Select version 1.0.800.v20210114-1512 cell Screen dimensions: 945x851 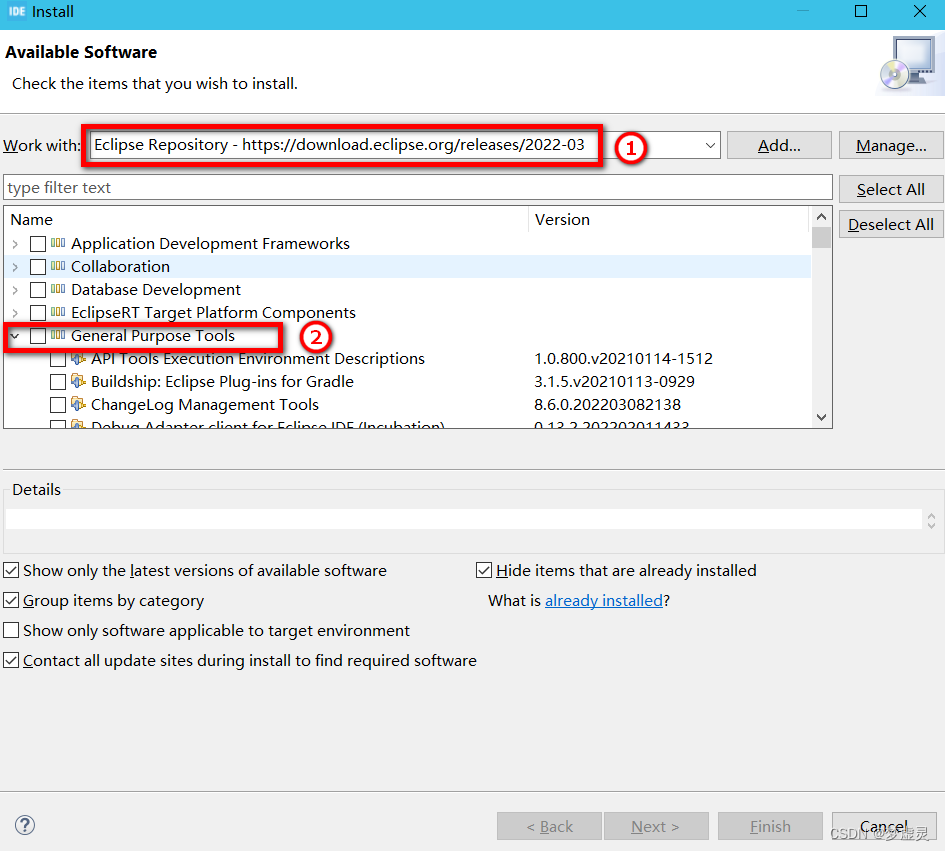623,359
